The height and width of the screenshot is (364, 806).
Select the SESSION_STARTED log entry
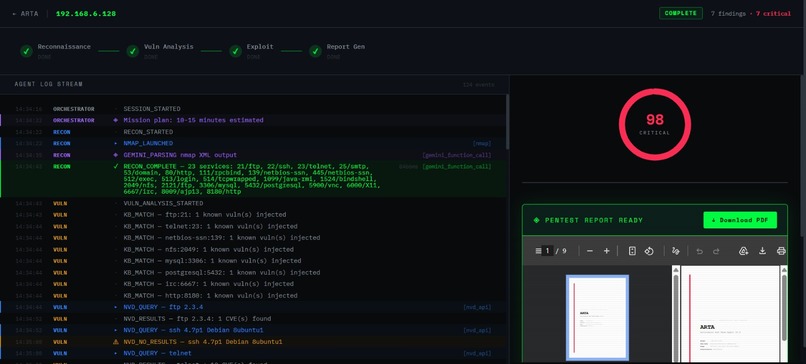pyautogui.click(x=253, y=109)
